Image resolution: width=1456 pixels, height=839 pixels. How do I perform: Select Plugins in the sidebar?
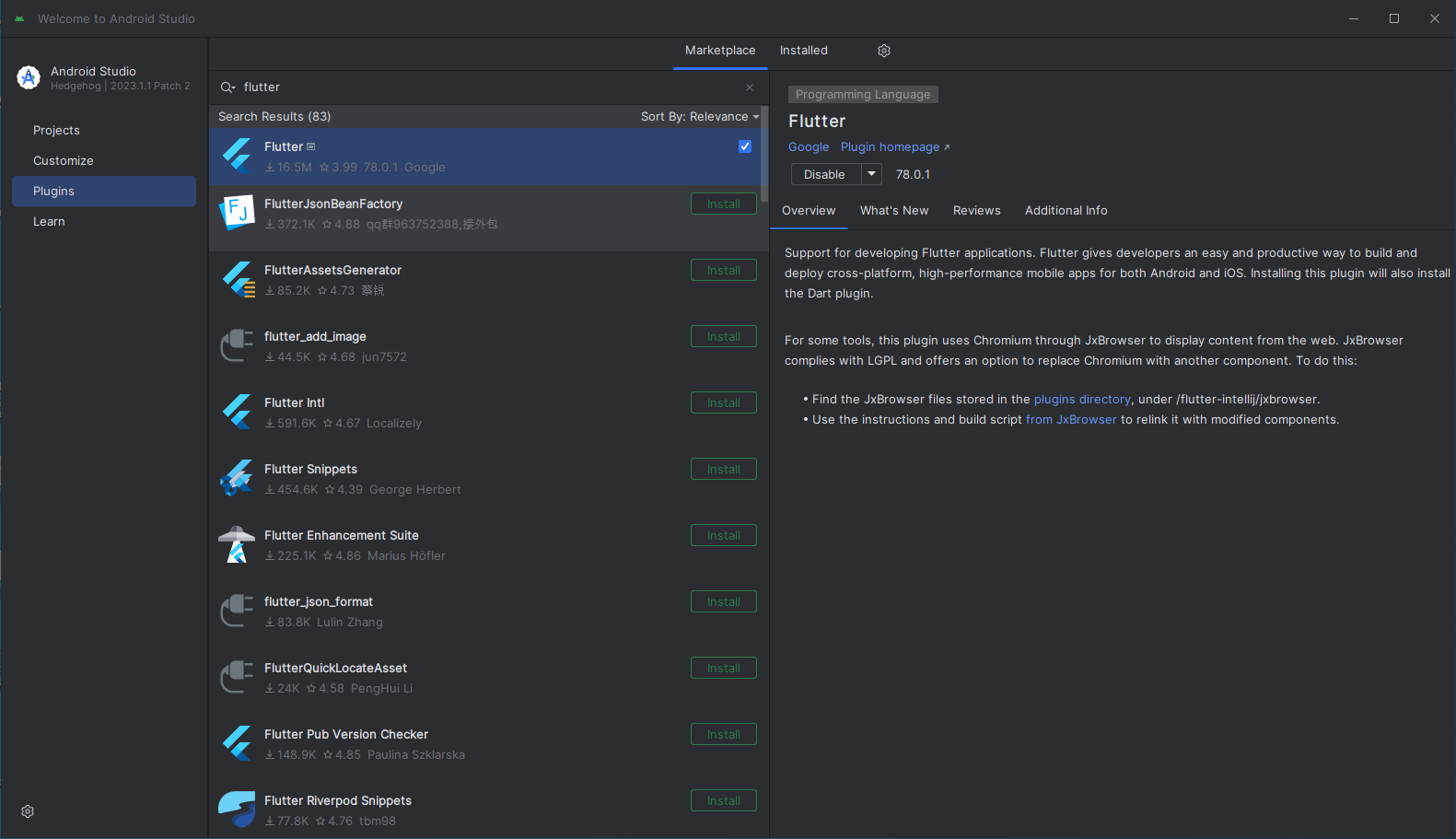[104, 192]
